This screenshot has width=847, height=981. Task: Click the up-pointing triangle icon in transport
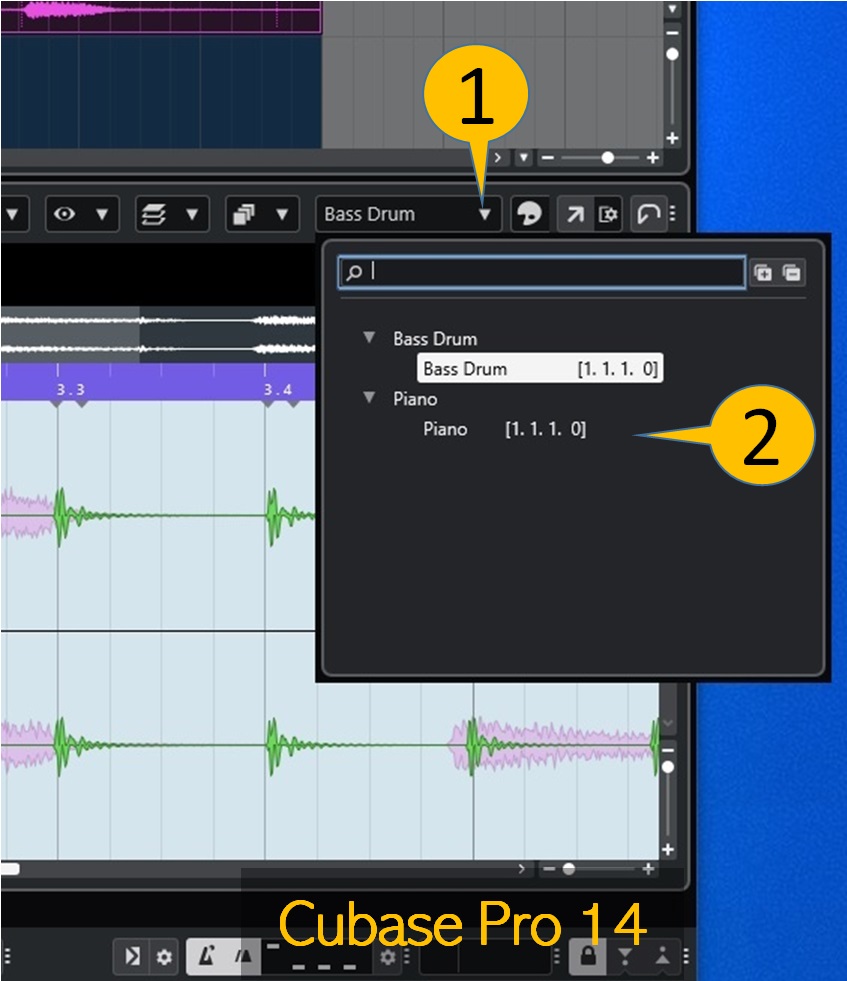click(x=662, y=956)
